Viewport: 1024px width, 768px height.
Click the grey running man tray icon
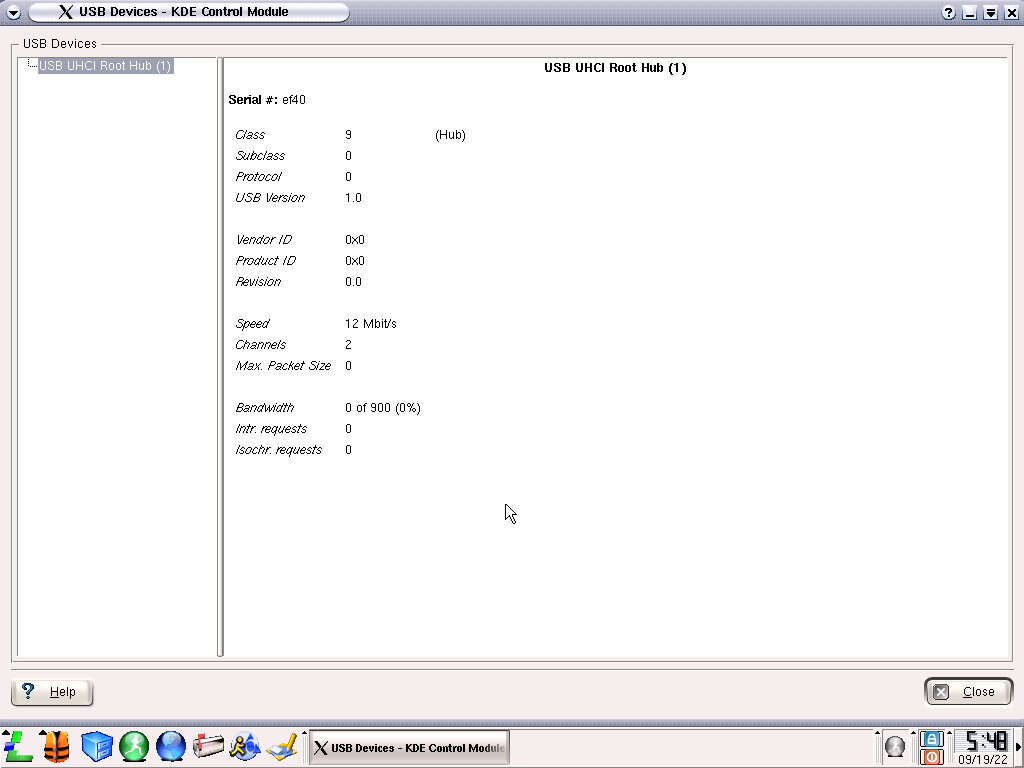pyautogui.click(x=895, y=747)
